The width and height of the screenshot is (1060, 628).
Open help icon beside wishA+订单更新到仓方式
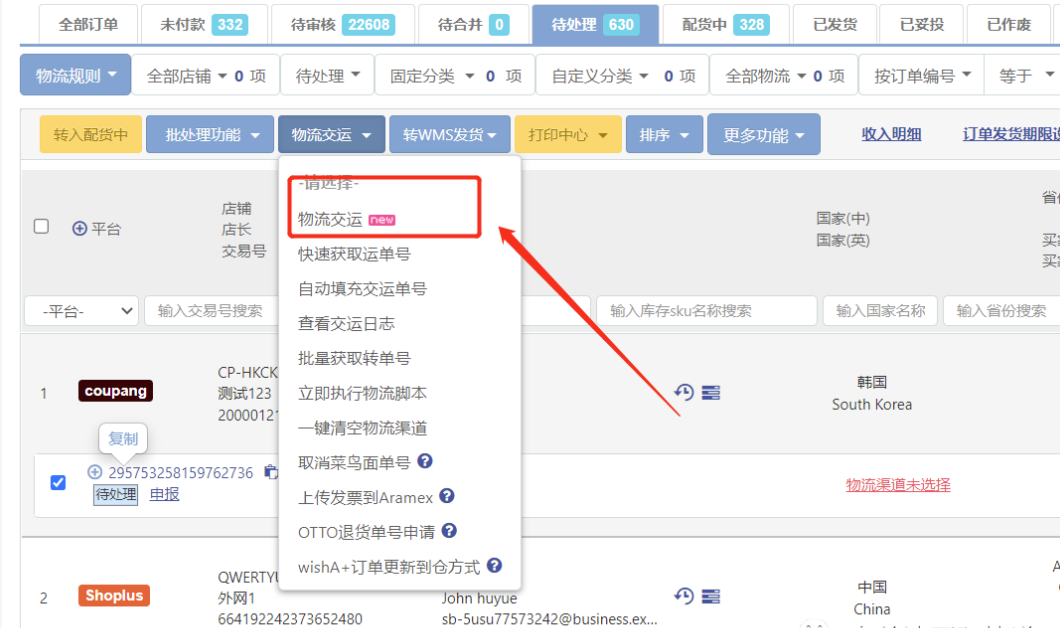coord(494,565)
